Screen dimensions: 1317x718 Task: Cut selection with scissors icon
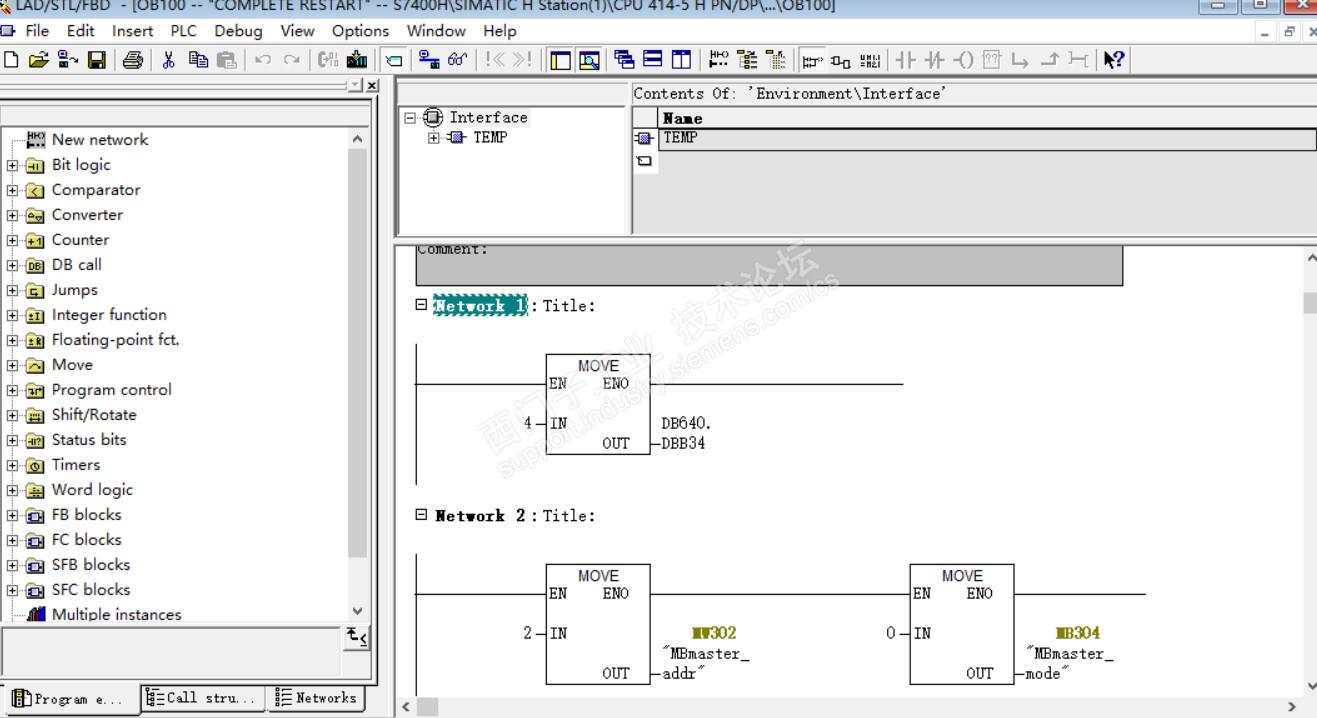click(169, 60)
